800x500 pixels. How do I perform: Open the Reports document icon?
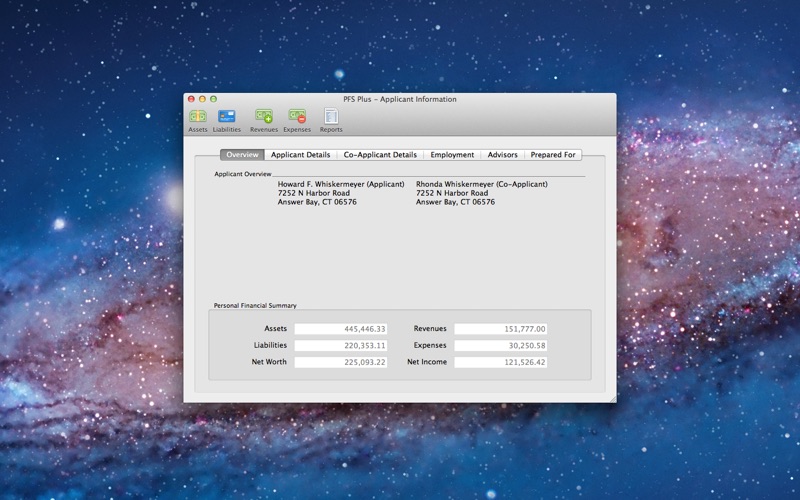[x=331, y=117]
